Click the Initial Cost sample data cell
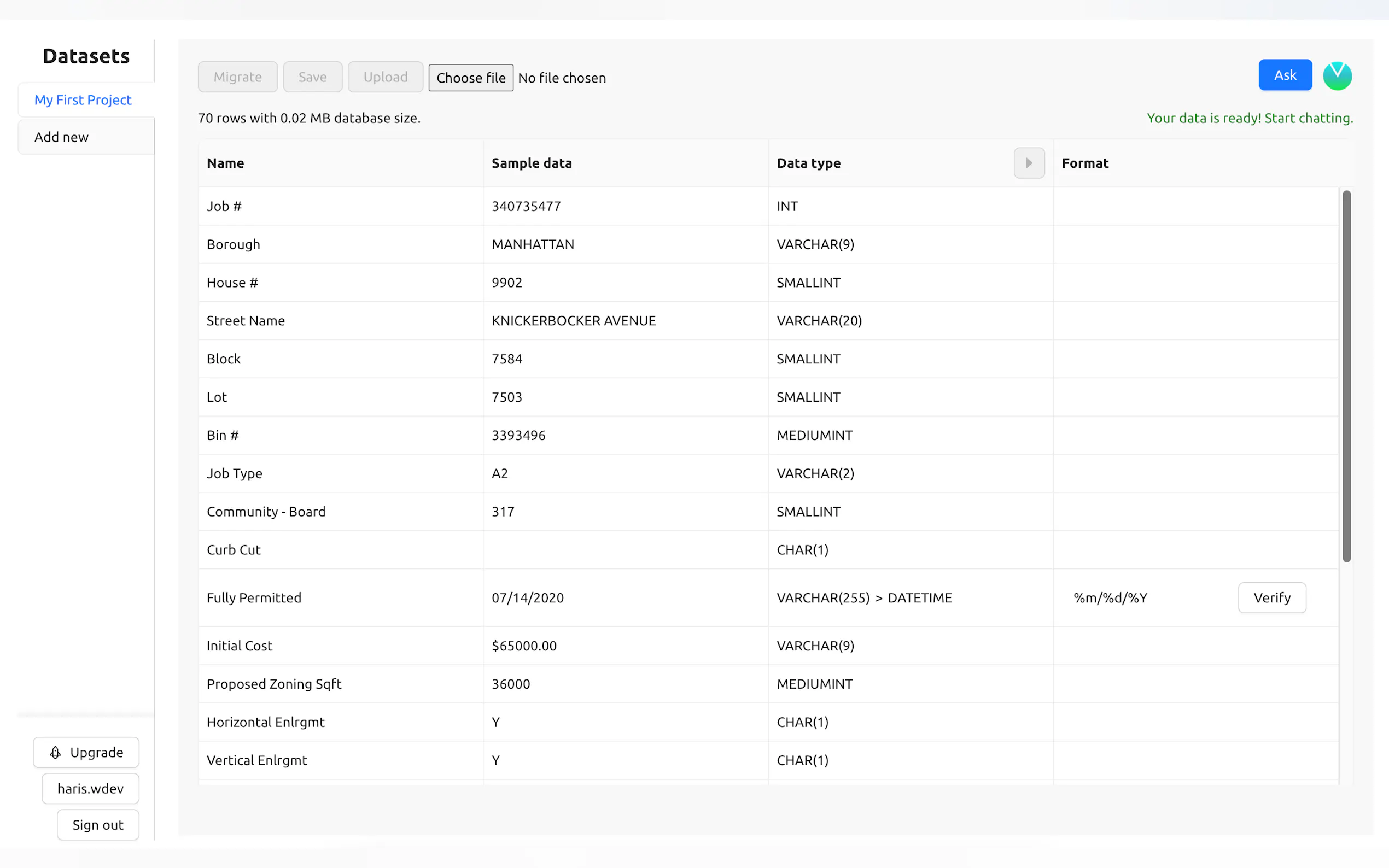The image size is (1389, 868). (524, 646)
